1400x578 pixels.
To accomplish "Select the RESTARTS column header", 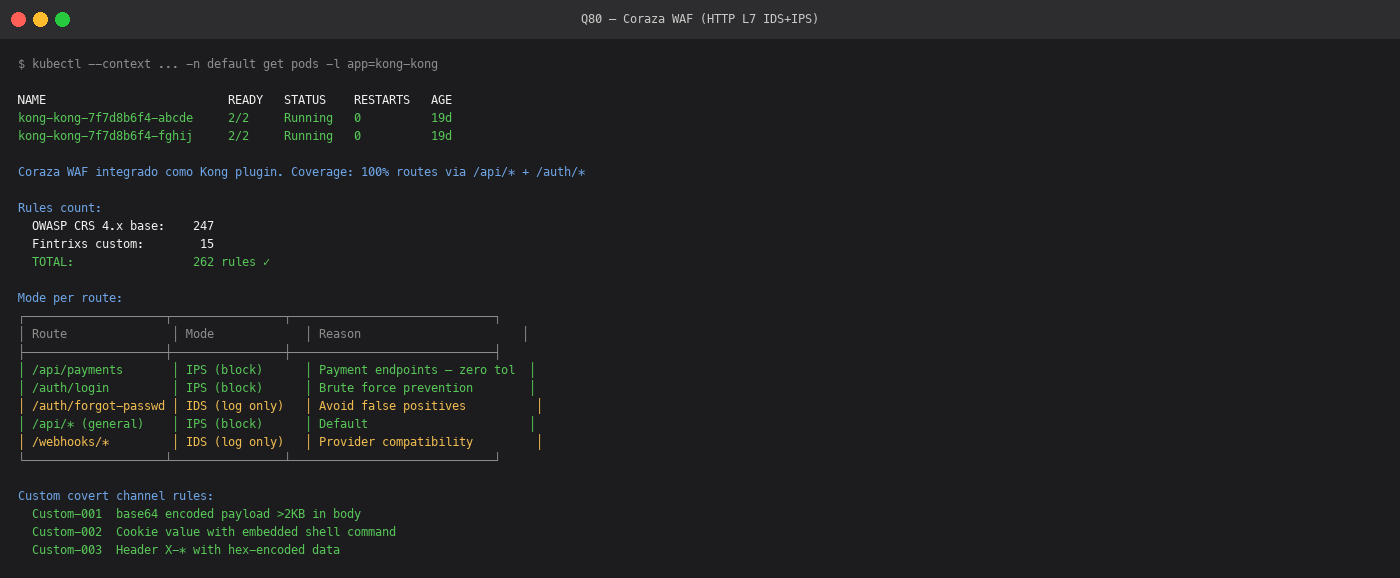I will click(x=382, y=100).
